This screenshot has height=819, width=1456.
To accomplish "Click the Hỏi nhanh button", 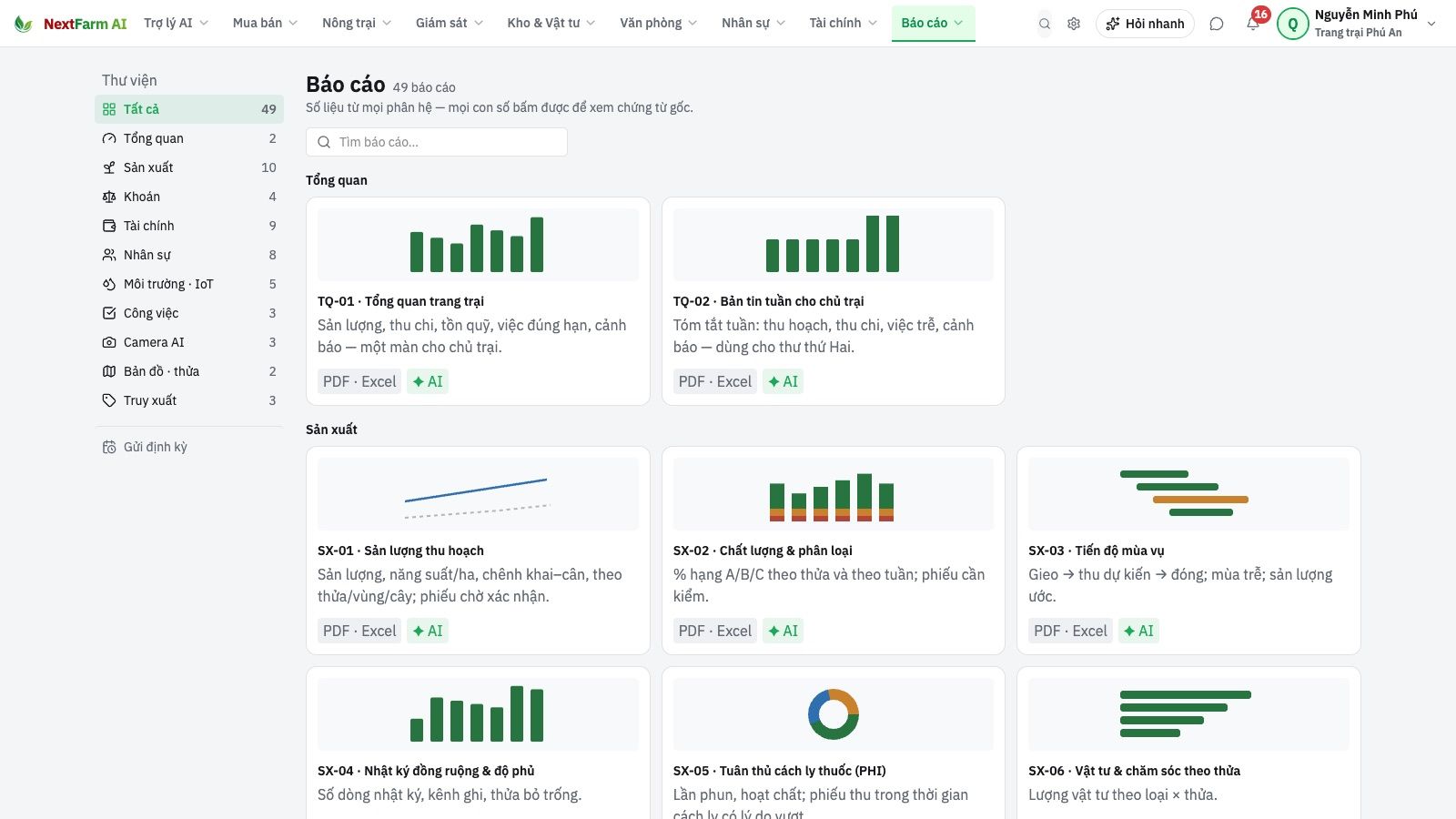I will (x=1146, y=24).
